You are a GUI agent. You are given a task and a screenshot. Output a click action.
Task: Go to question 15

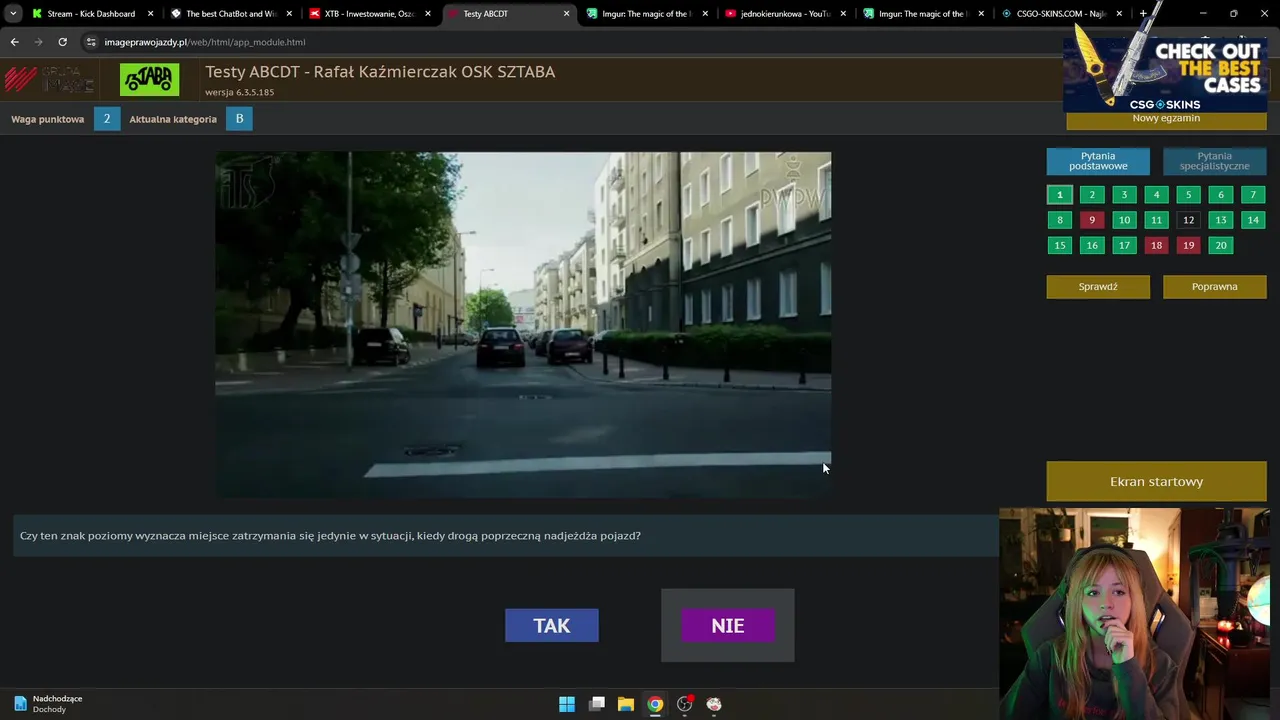click(x=1060, y=245)
